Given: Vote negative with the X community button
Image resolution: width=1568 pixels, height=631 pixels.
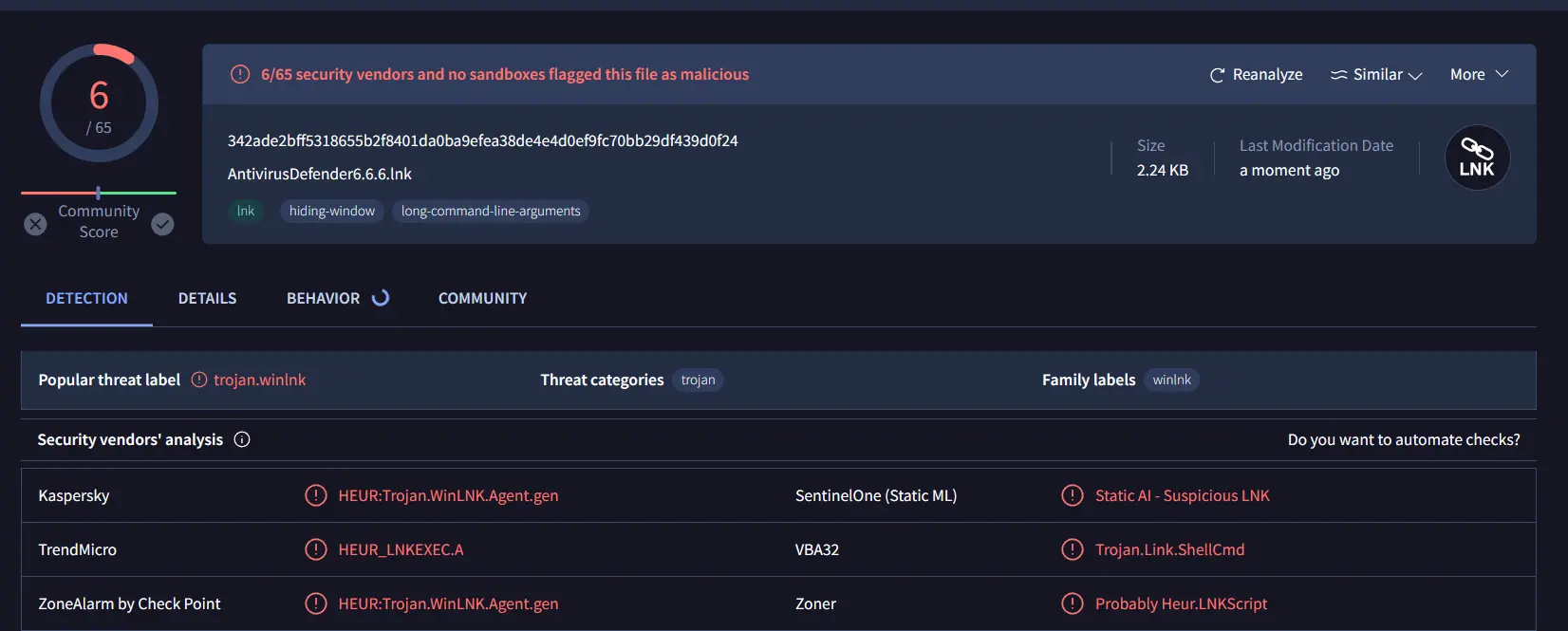Looking at the screenshot, I should (35, 224).
